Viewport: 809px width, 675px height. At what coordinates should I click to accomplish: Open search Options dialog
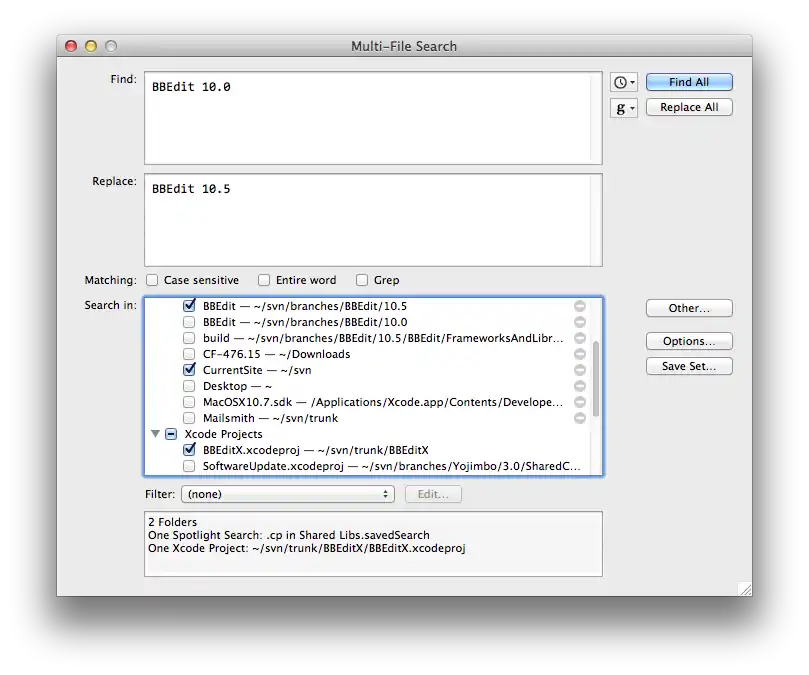click(x=689, y=341)
